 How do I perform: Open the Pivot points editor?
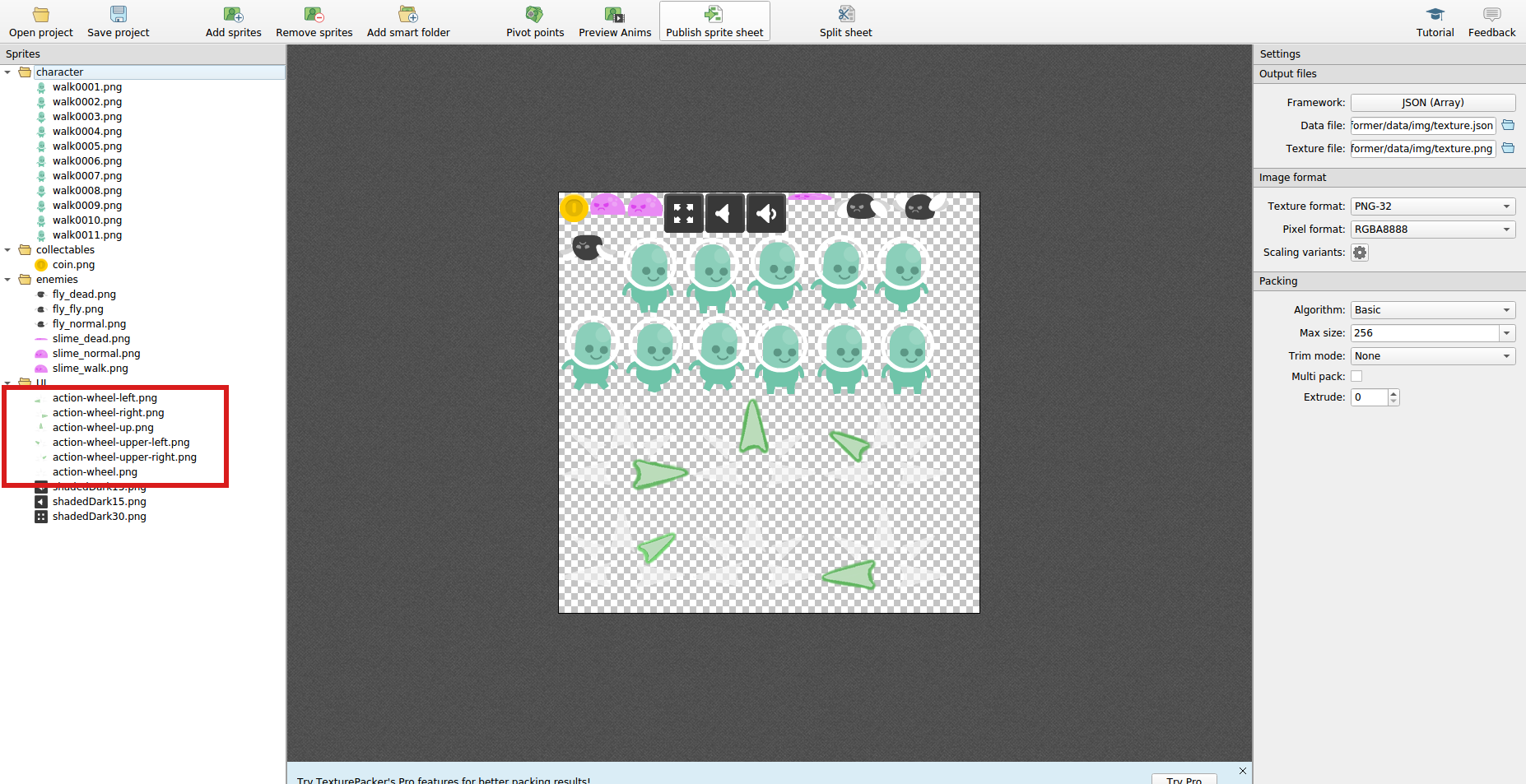tap(534, 21)
